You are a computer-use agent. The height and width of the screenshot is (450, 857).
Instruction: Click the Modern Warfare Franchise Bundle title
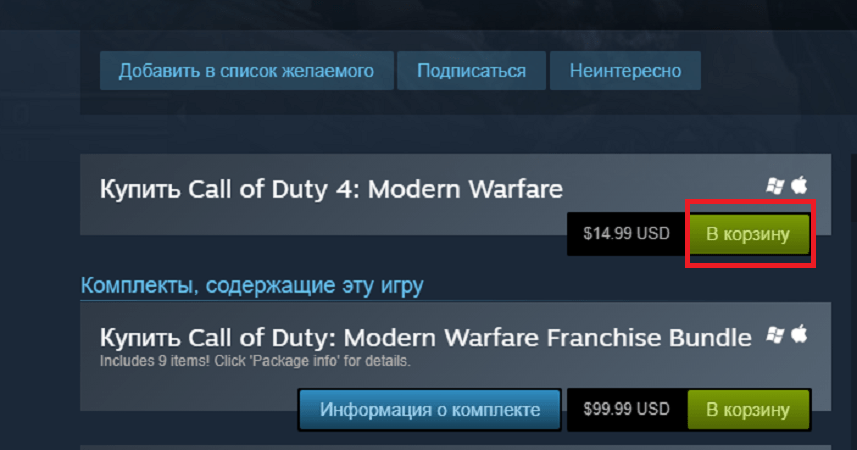click(x=426, y=337)
